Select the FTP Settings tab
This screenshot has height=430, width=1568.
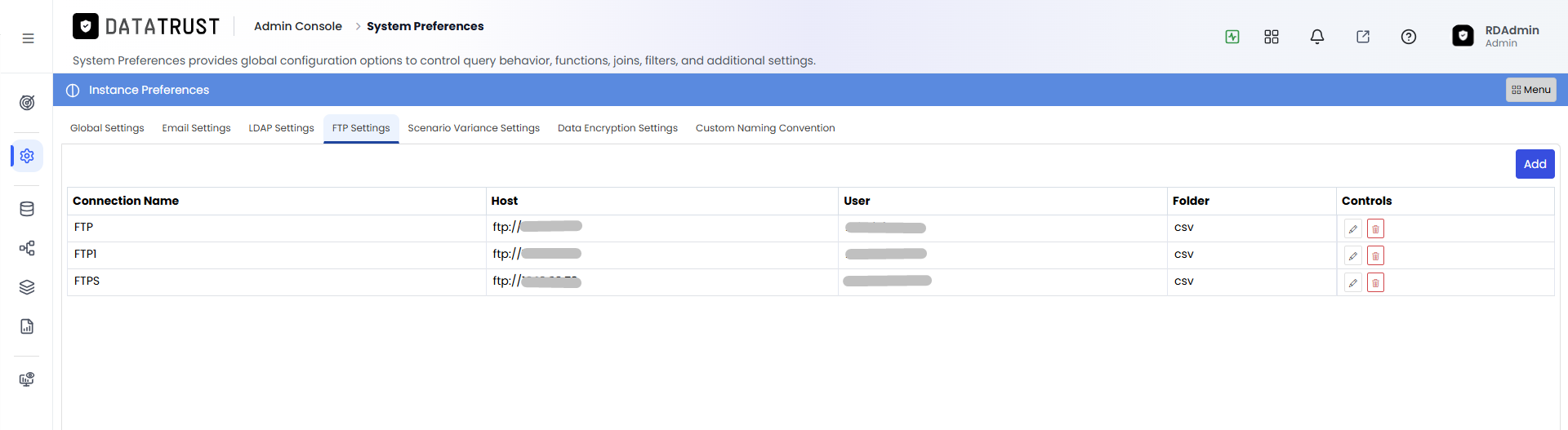coord(361,128)
